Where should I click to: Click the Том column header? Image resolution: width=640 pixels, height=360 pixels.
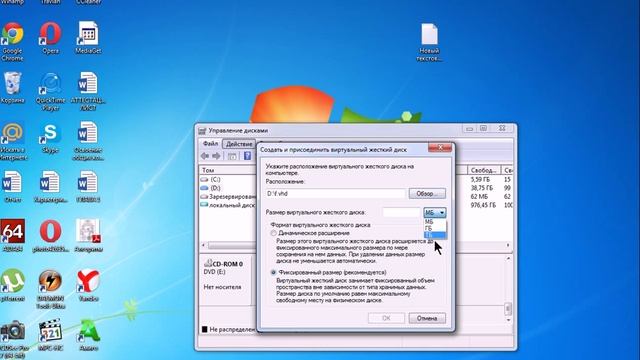pos(228,170)
